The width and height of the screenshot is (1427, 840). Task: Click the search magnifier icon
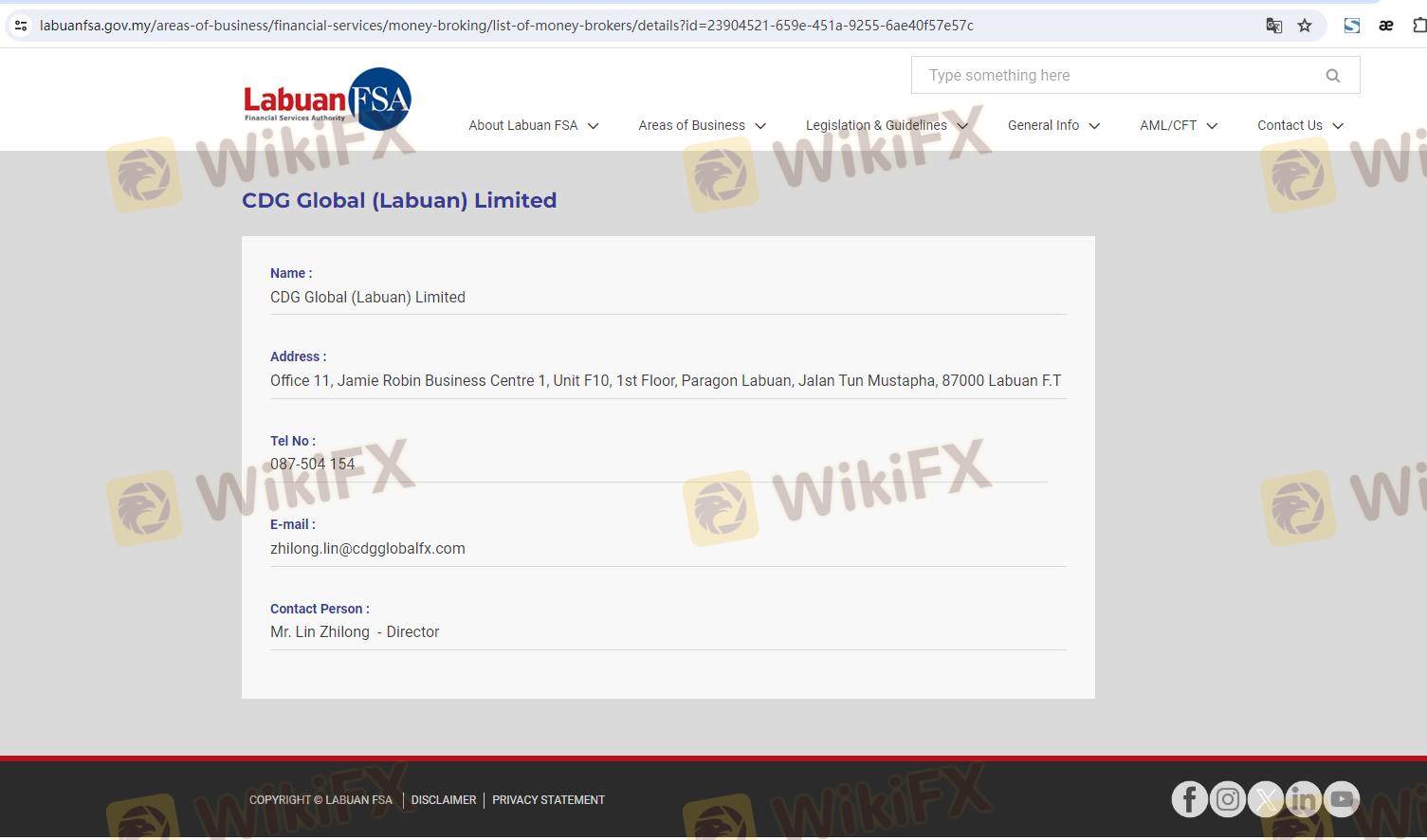[1332, 76]
